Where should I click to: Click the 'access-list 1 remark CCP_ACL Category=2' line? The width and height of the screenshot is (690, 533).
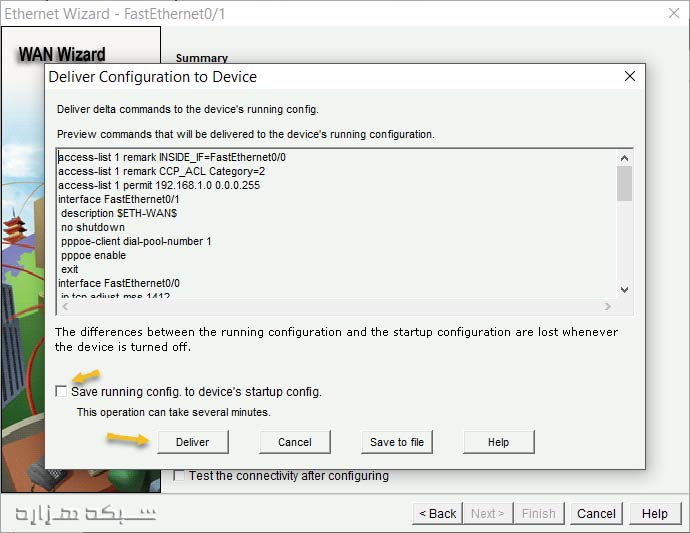[x=161, y=171]
